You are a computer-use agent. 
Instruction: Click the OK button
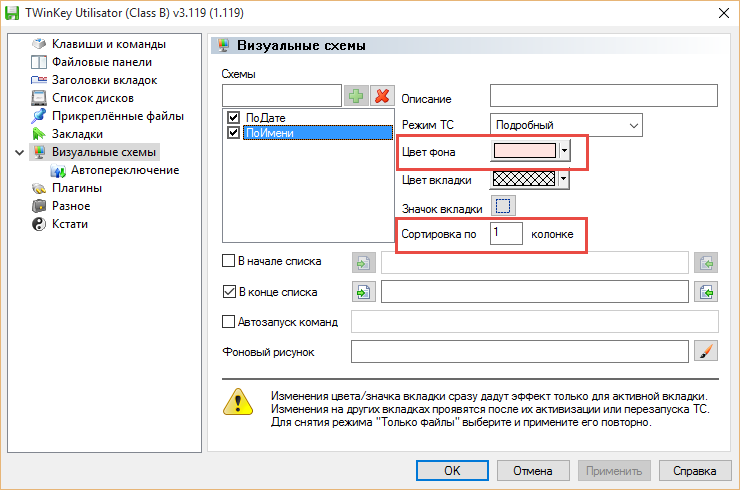click(452, 471)
